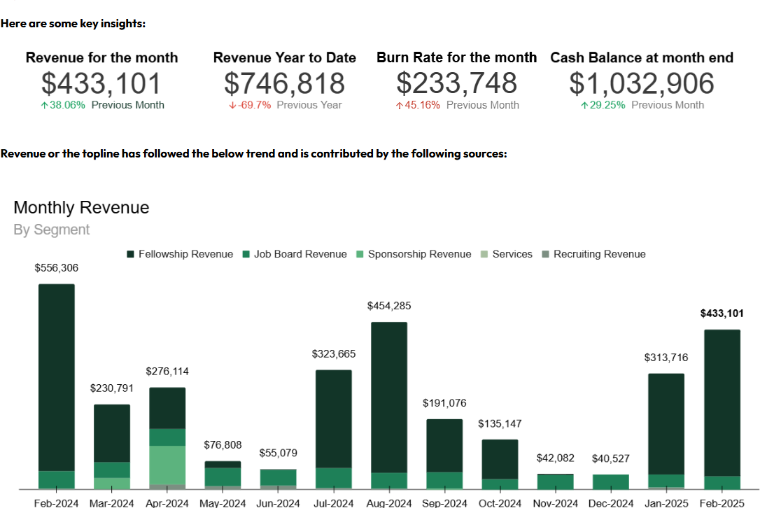Image resolution: width=774 pixels, height=508 pixels.
Task: Click the 45.16% change figure
Action: [x=422, y=105]
